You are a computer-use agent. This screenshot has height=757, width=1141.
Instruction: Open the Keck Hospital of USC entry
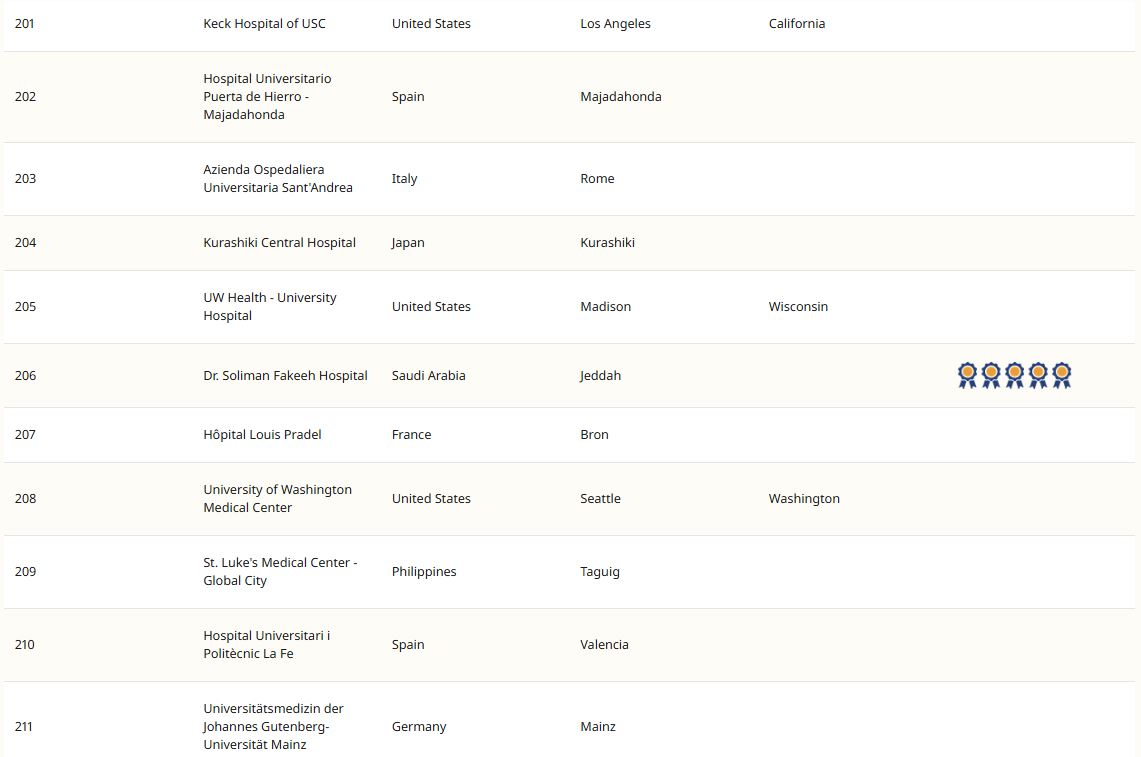264,24
